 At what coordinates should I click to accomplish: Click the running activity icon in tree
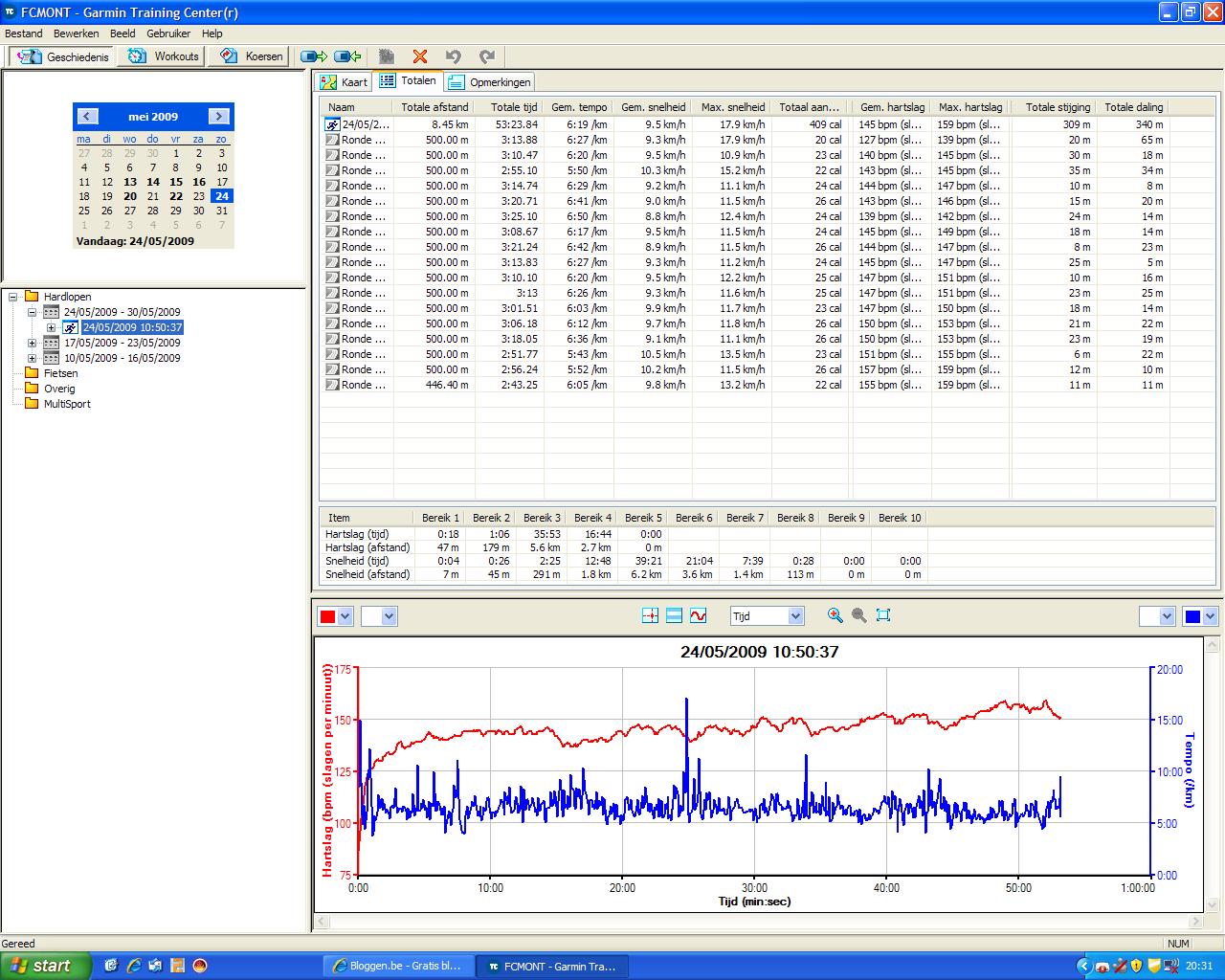coord(71,327)
